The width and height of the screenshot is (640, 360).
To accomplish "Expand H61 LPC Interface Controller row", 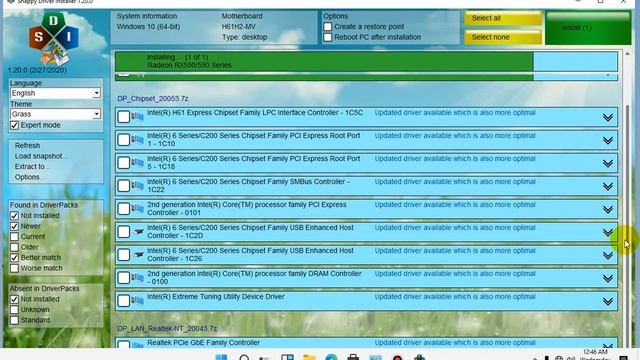I will coord(608,118).
